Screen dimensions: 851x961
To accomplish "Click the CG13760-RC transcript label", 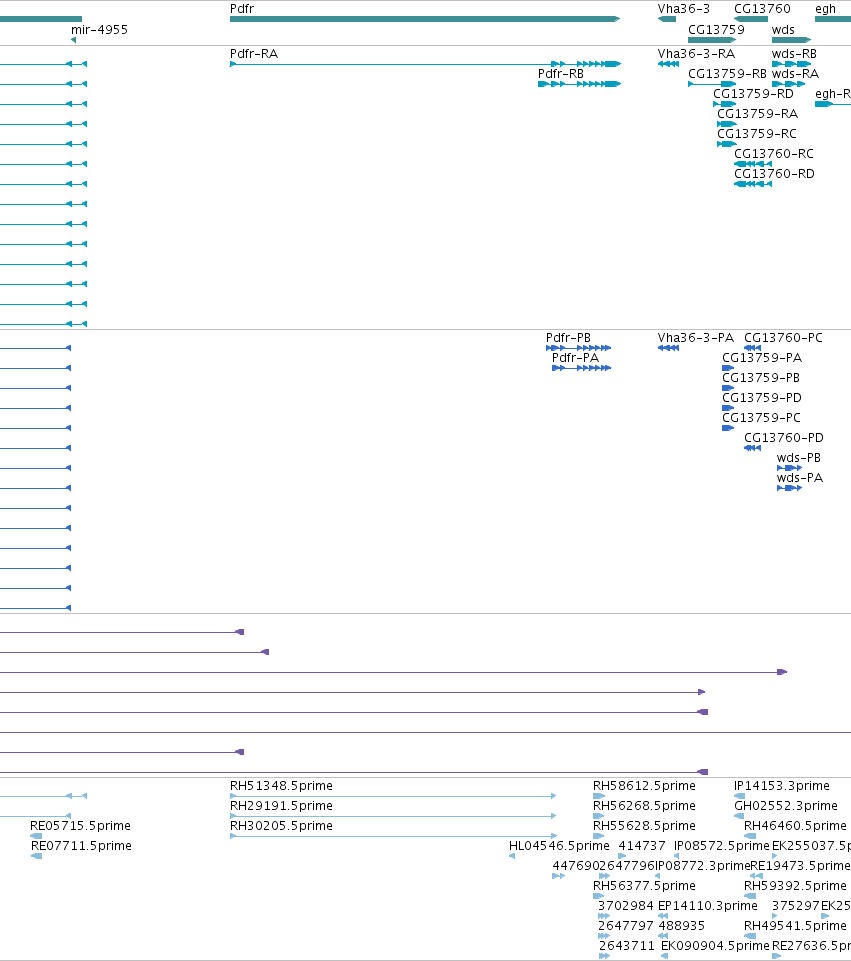I will pyautogui.click(x=774, y=153).
